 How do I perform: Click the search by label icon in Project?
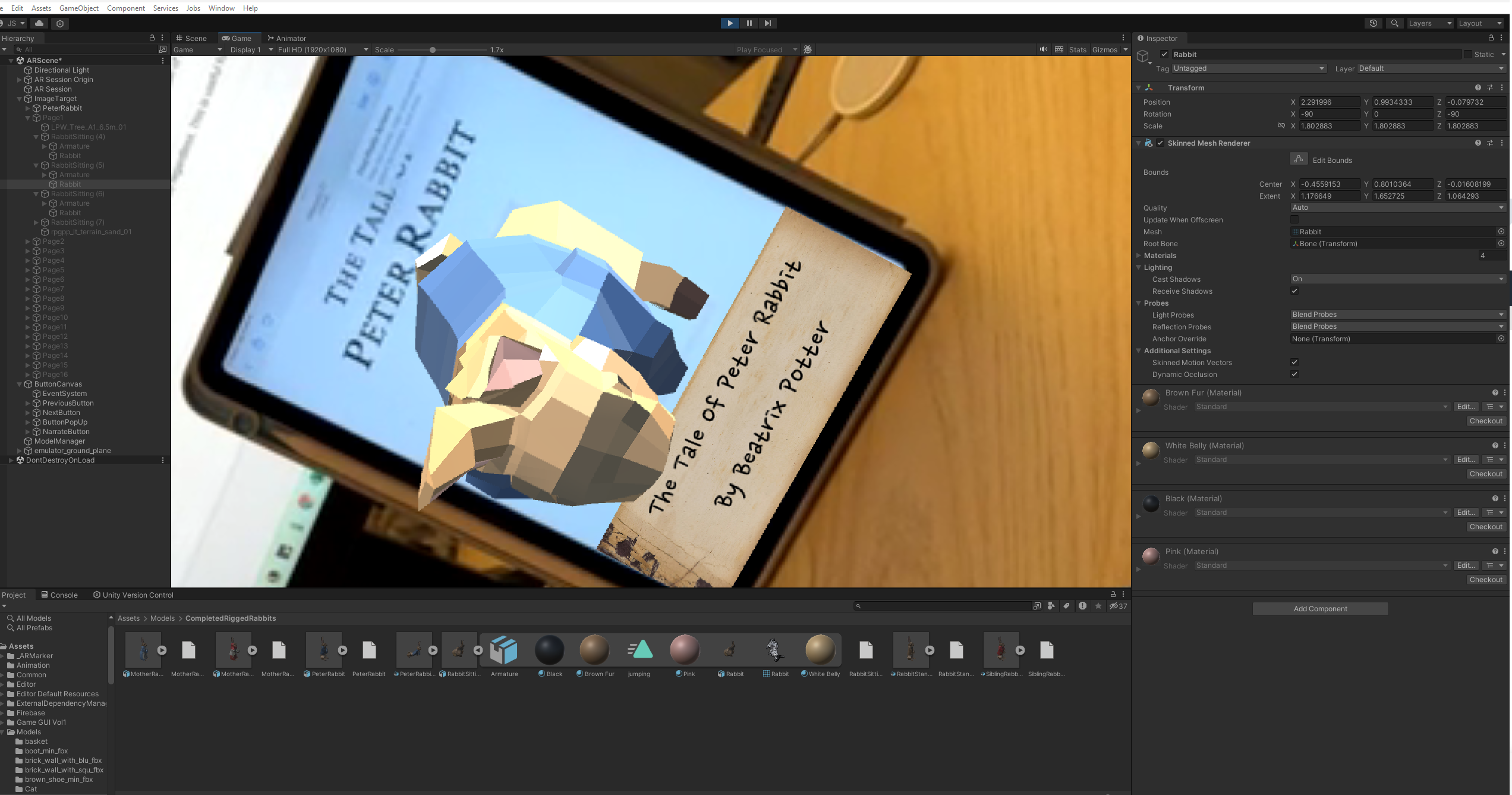click(1067, 606)
